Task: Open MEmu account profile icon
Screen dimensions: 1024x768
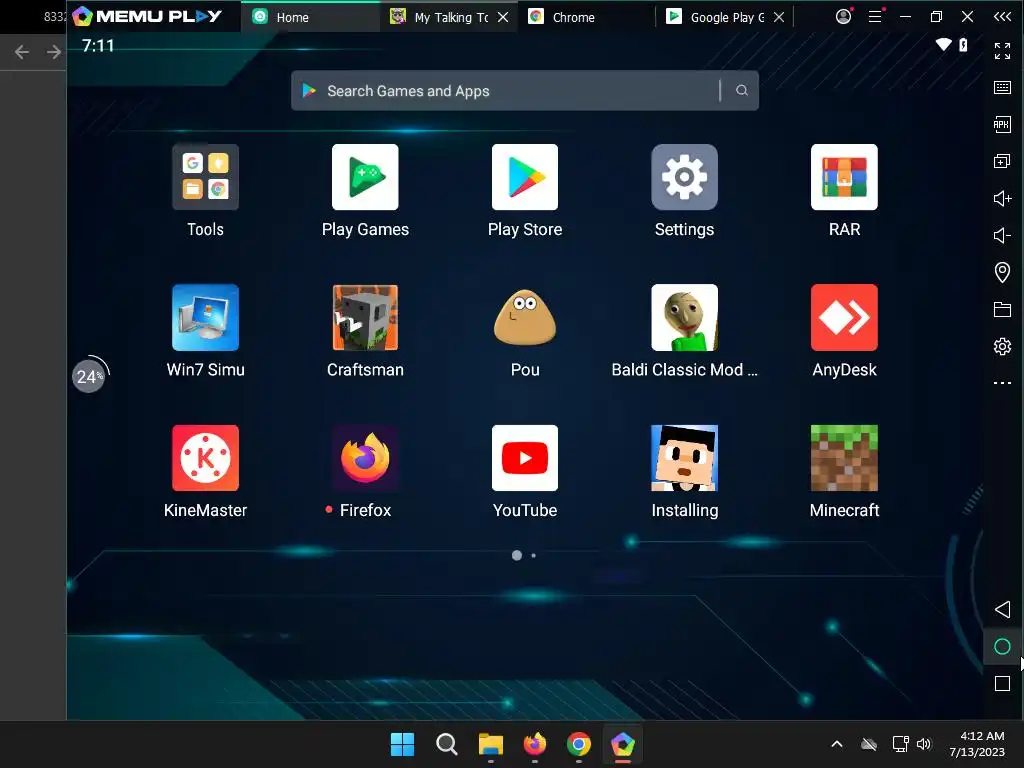Action: coord(843,16)
